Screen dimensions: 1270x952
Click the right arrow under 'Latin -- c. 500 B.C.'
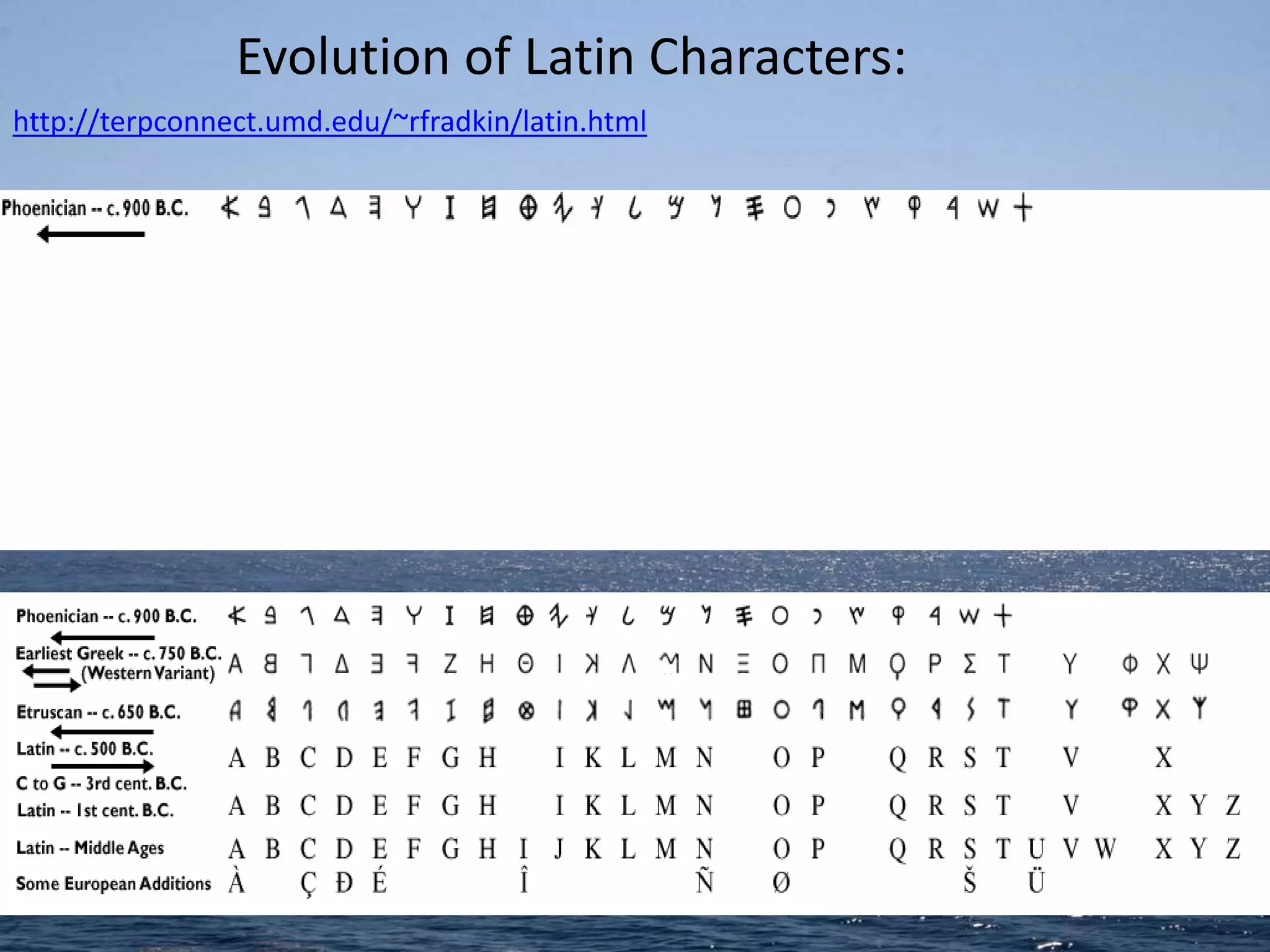pos(102,766)
